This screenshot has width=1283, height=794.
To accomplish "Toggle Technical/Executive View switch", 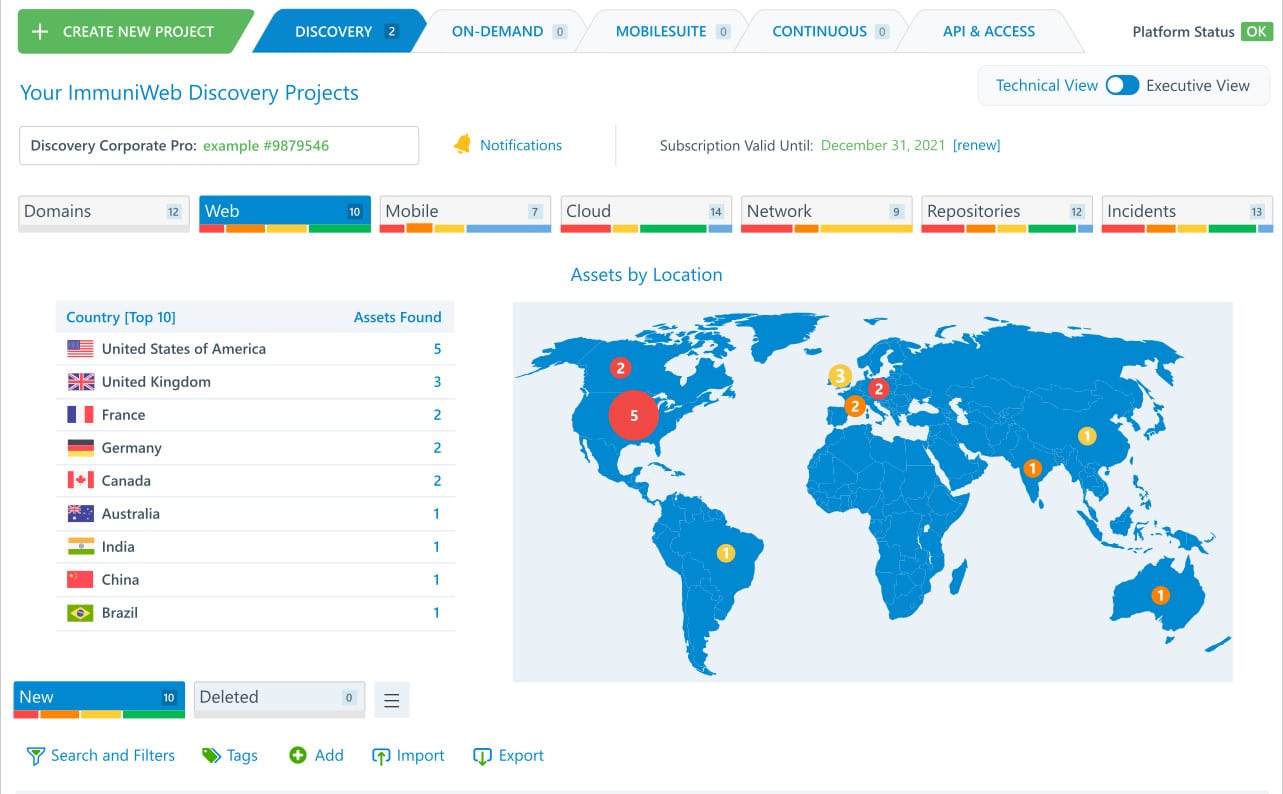I will [x=1122, y=85].
